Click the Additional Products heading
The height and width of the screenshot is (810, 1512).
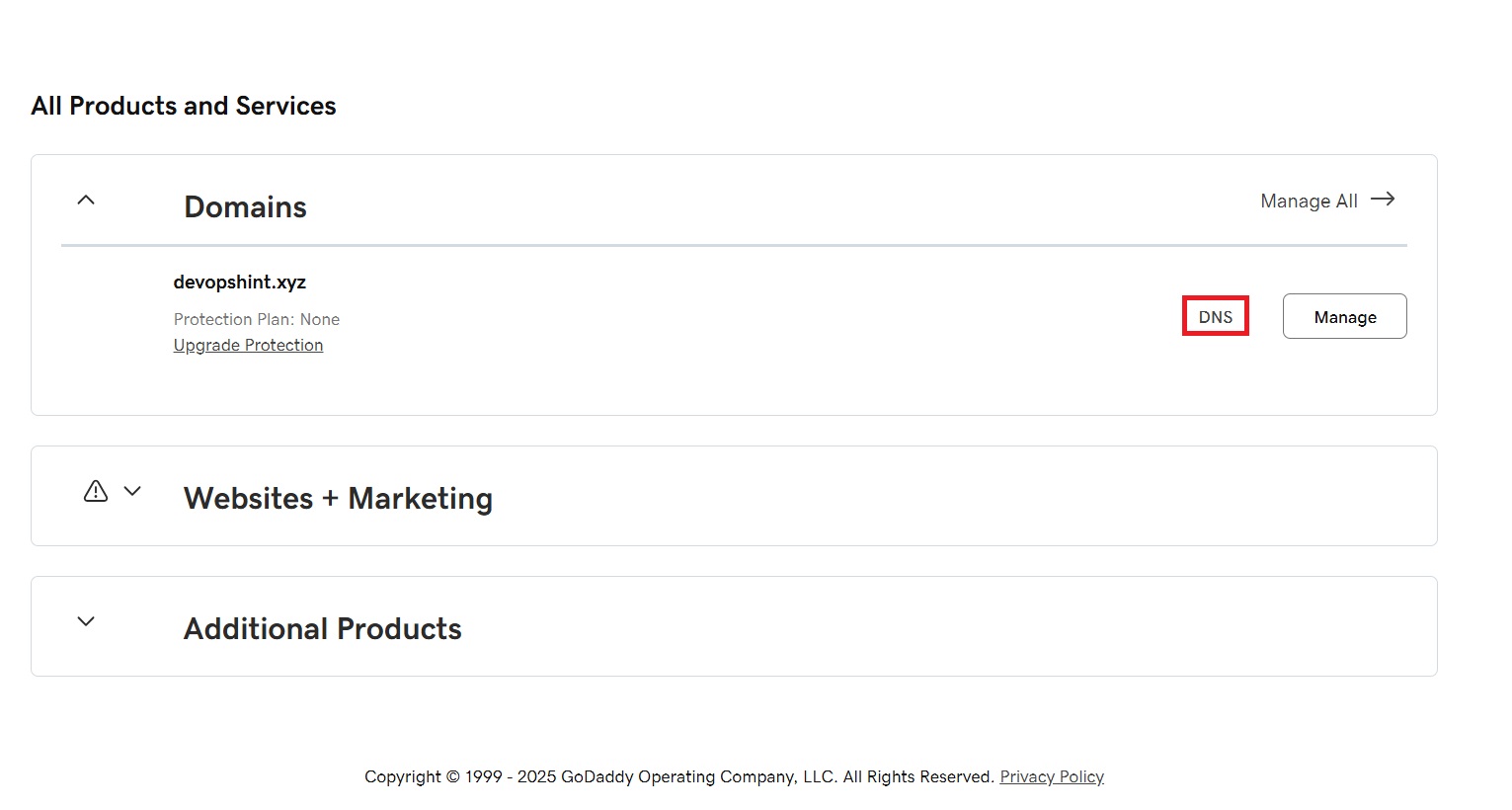tap(323, 629)
